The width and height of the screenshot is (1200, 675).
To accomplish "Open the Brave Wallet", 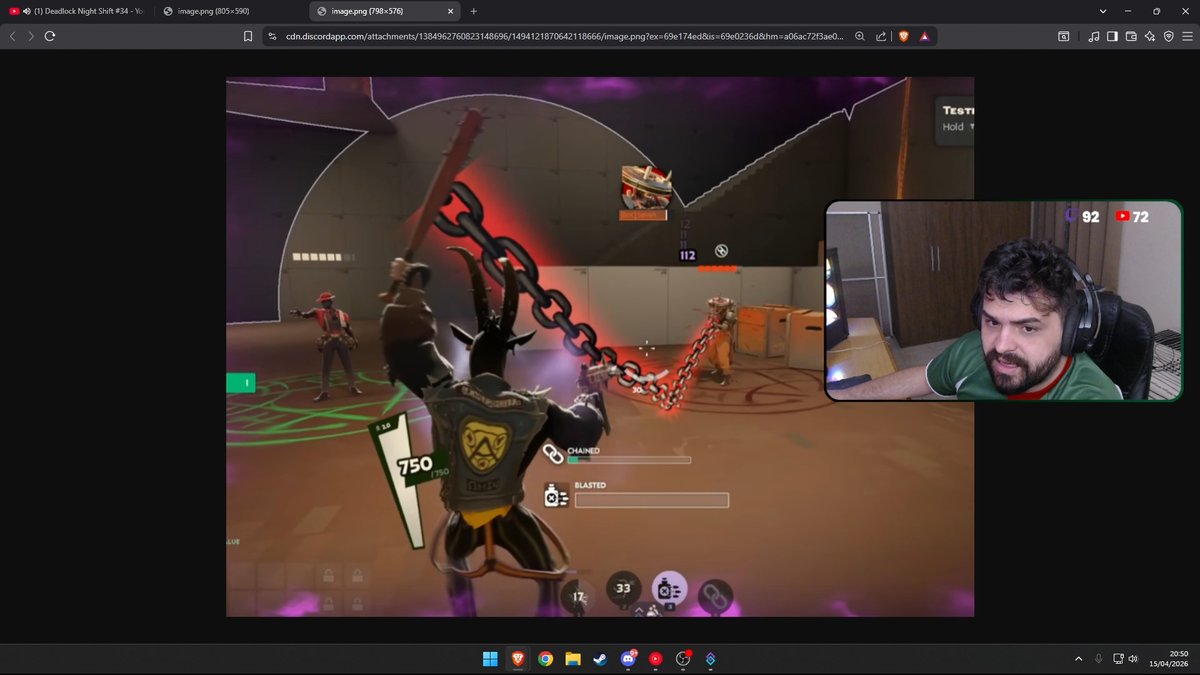I will (1132, 36).
